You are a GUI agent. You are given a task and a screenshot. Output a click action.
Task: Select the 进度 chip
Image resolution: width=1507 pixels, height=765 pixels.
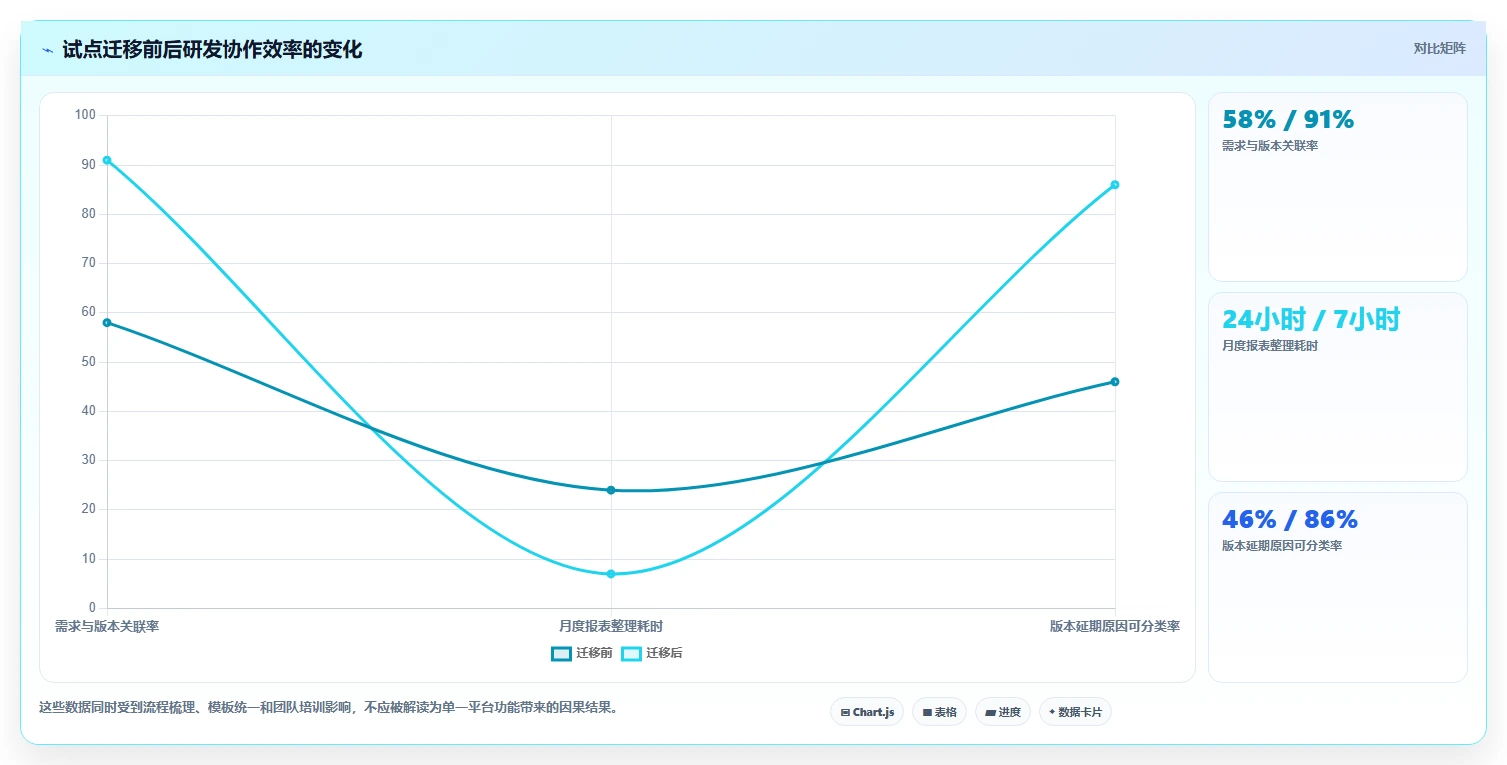pos(1003,712)
